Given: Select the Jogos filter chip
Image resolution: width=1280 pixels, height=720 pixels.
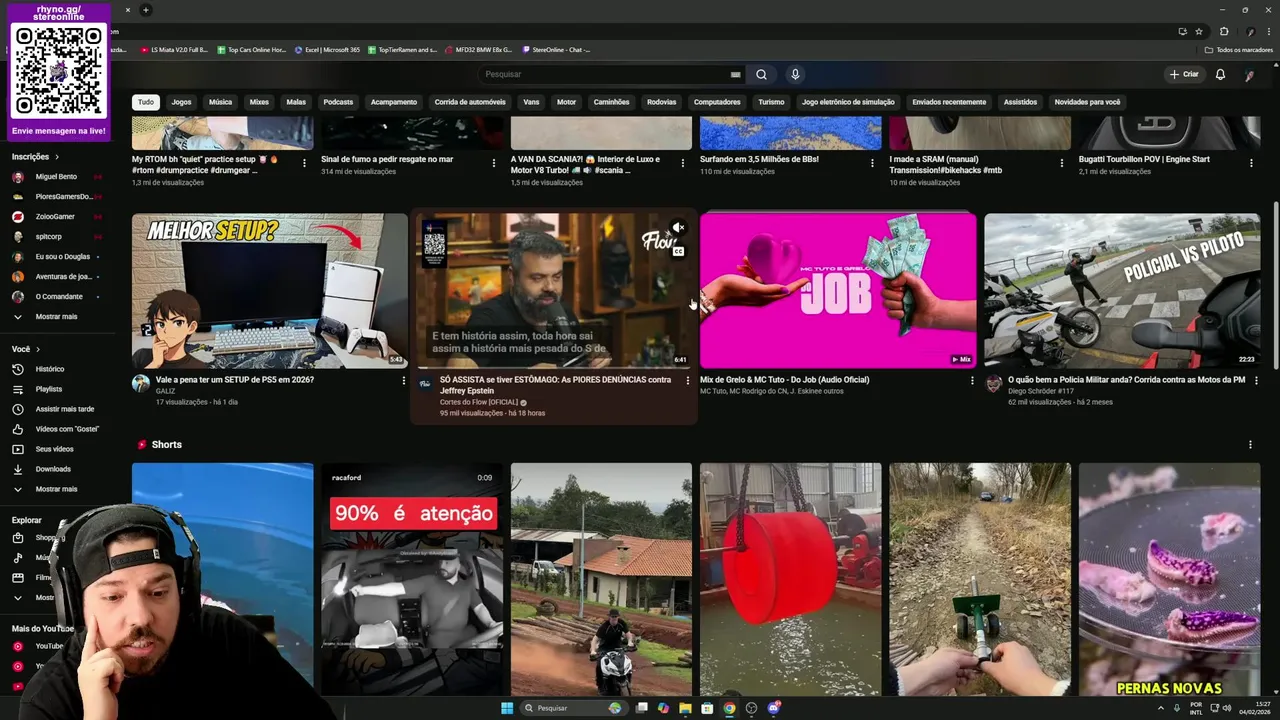Looking at the screenshot, I should [181, 102].
